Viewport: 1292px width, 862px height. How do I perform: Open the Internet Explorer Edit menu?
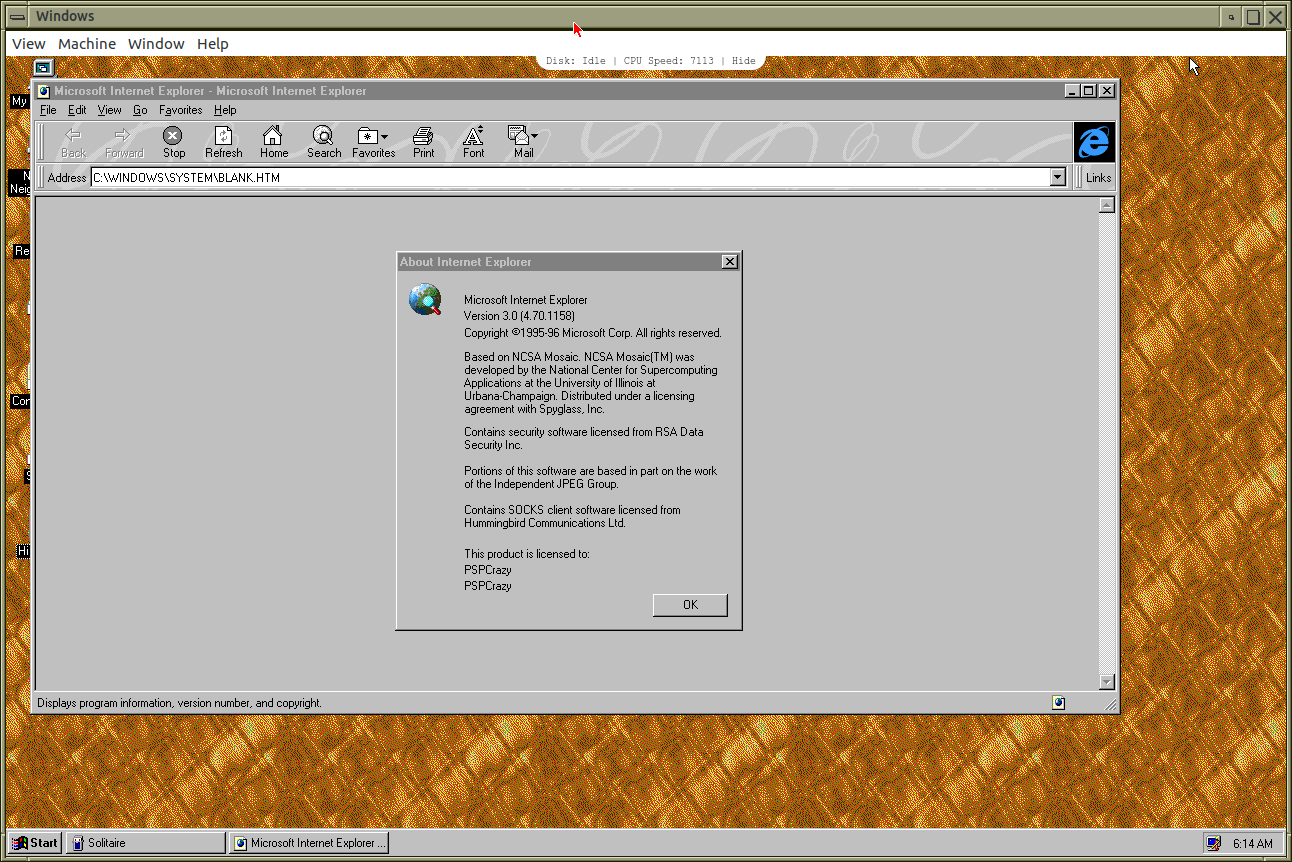(77, 110)
